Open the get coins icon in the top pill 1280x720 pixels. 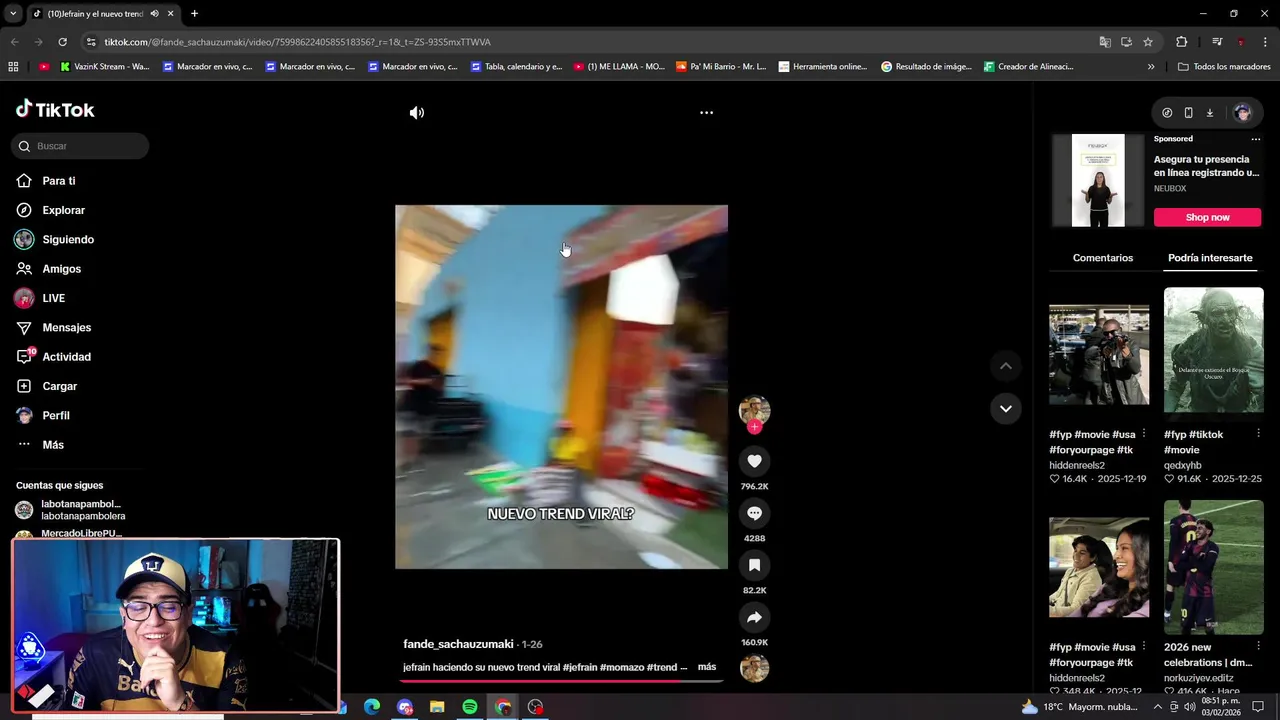(x=1167, y=113)
